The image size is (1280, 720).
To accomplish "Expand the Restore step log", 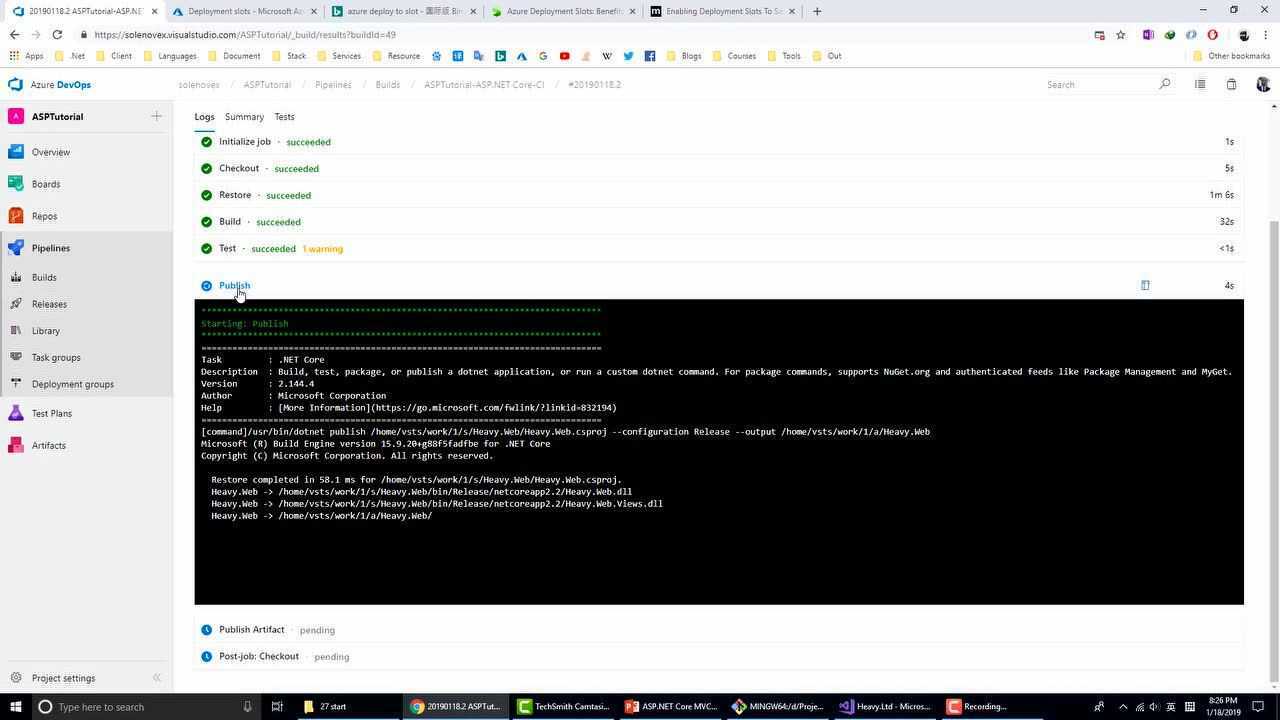I will [x=235, y=195].
